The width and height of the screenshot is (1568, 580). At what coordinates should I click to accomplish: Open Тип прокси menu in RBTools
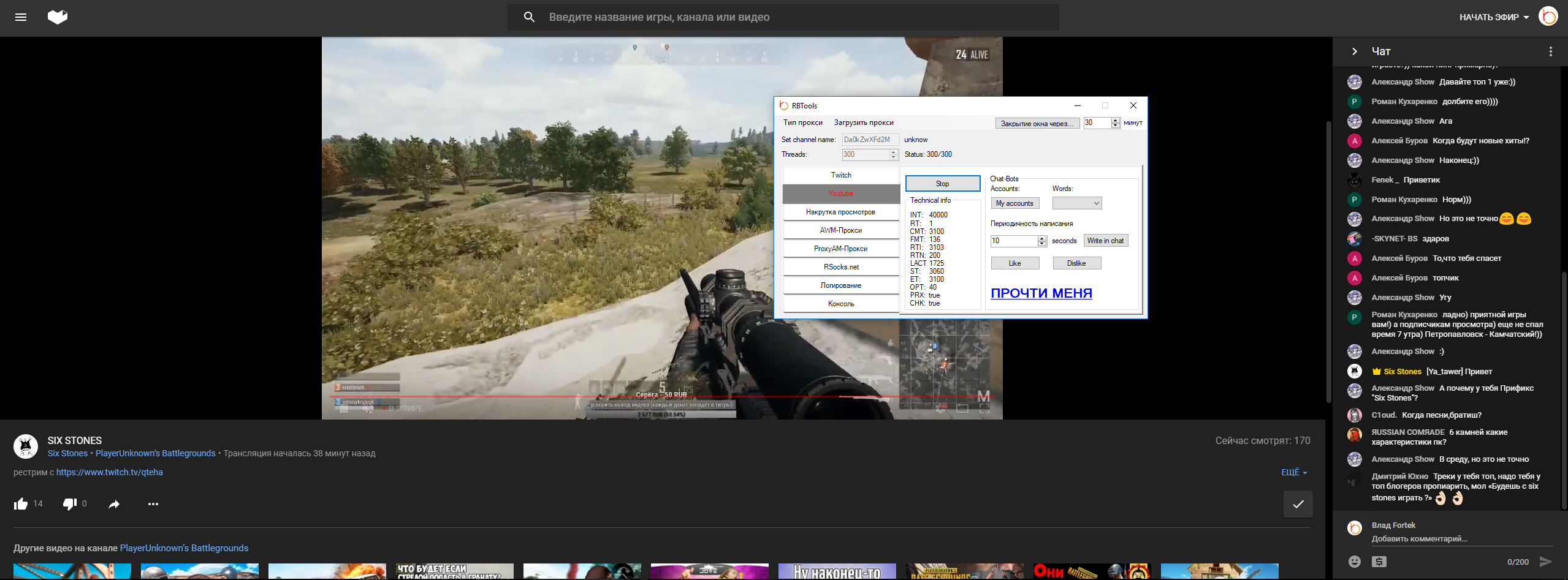click(802, 122)
